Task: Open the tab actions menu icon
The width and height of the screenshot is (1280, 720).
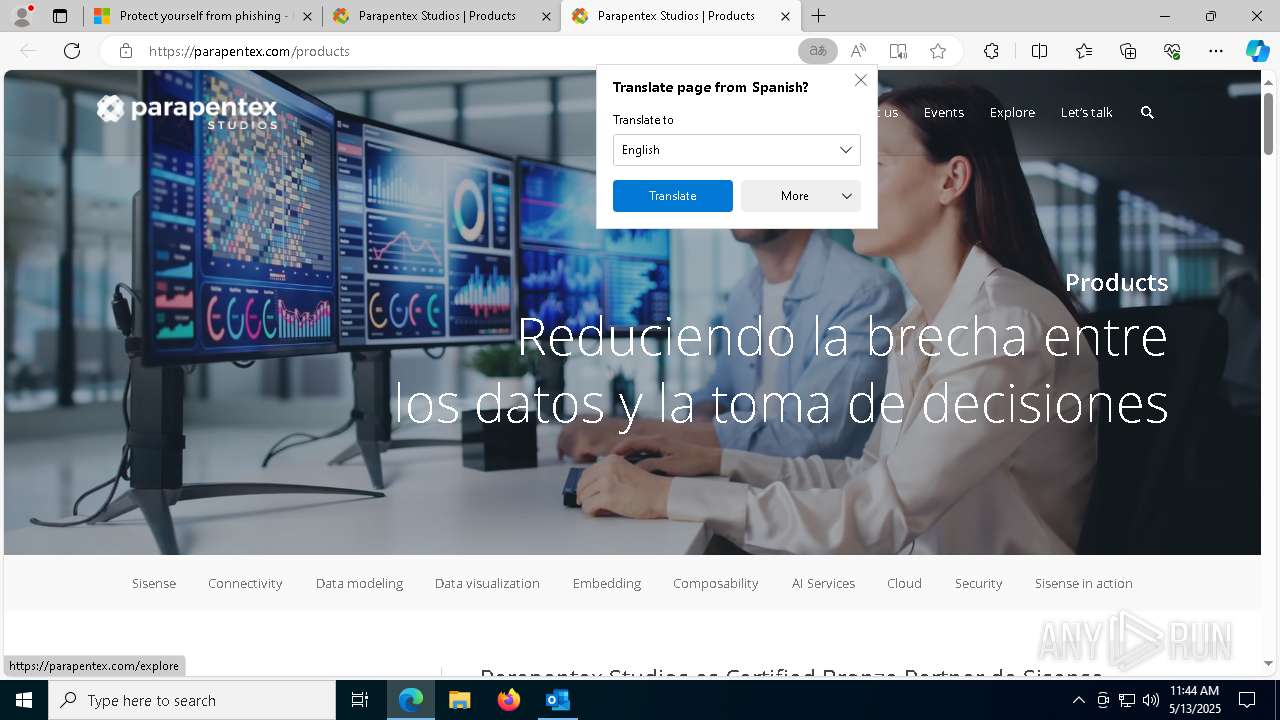Action: point(60,16)
